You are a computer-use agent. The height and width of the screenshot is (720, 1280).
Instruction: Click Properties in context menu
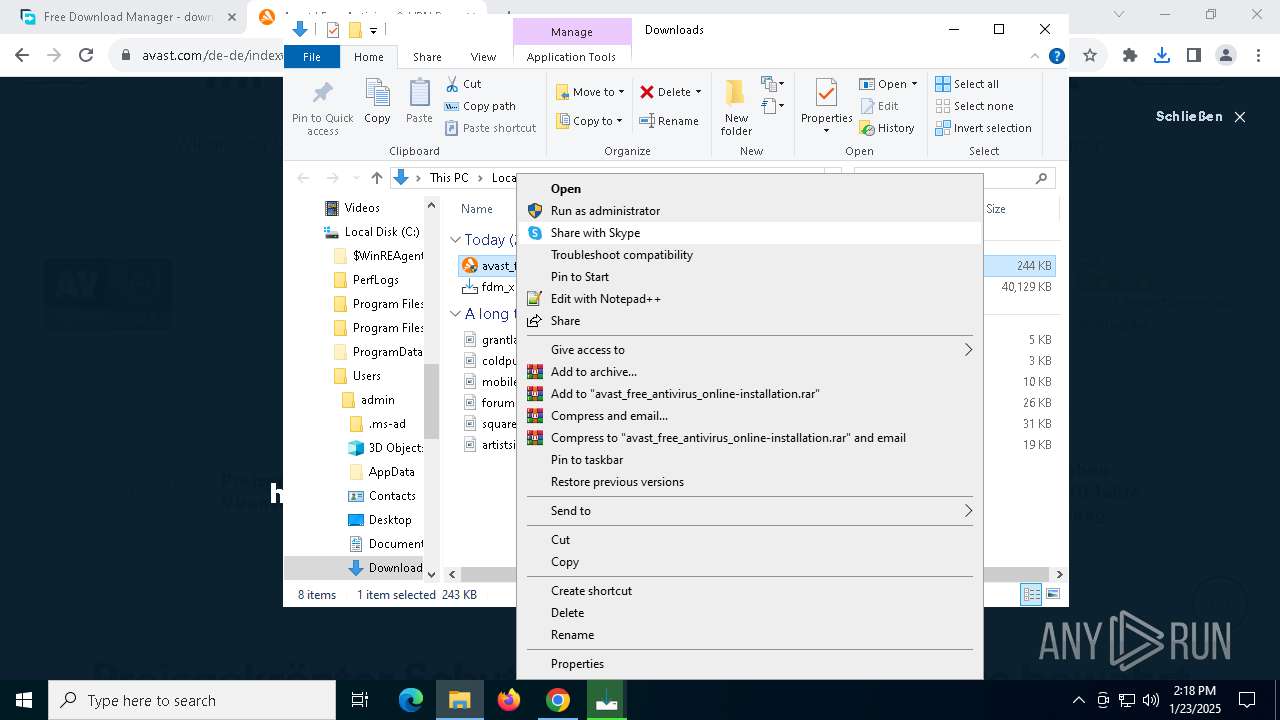(x=750, y=664)
